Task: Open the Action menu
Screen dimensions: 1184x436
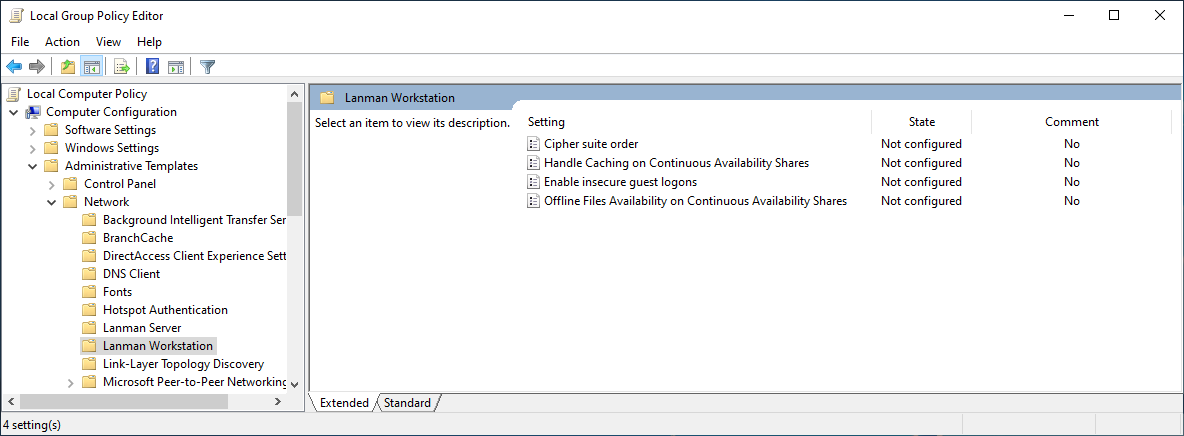Action: (x=62, y=42)
